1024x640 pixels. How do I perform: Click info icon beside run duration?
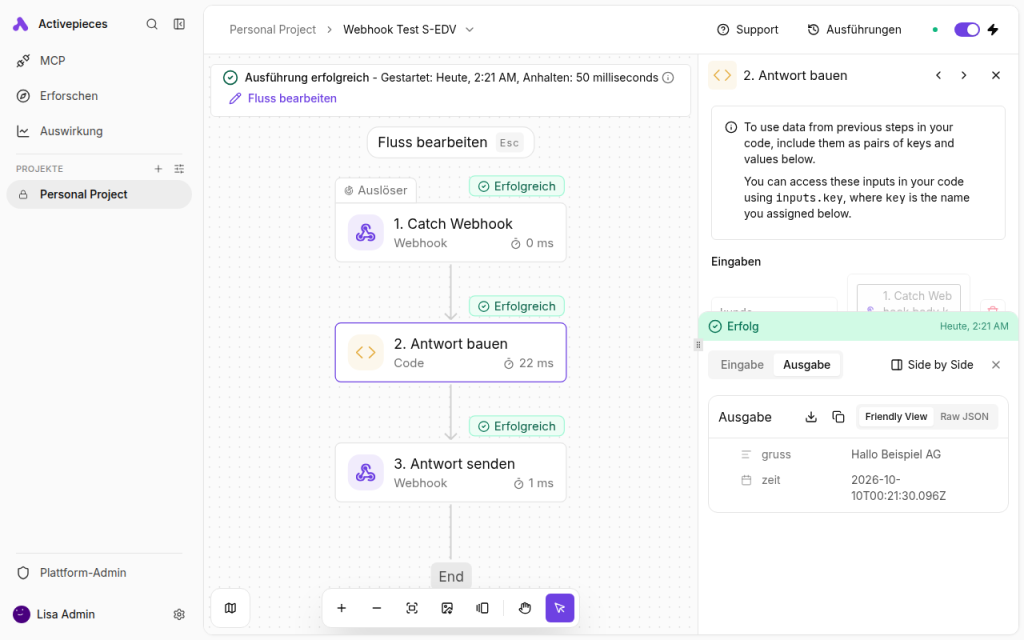click(668, 78)
